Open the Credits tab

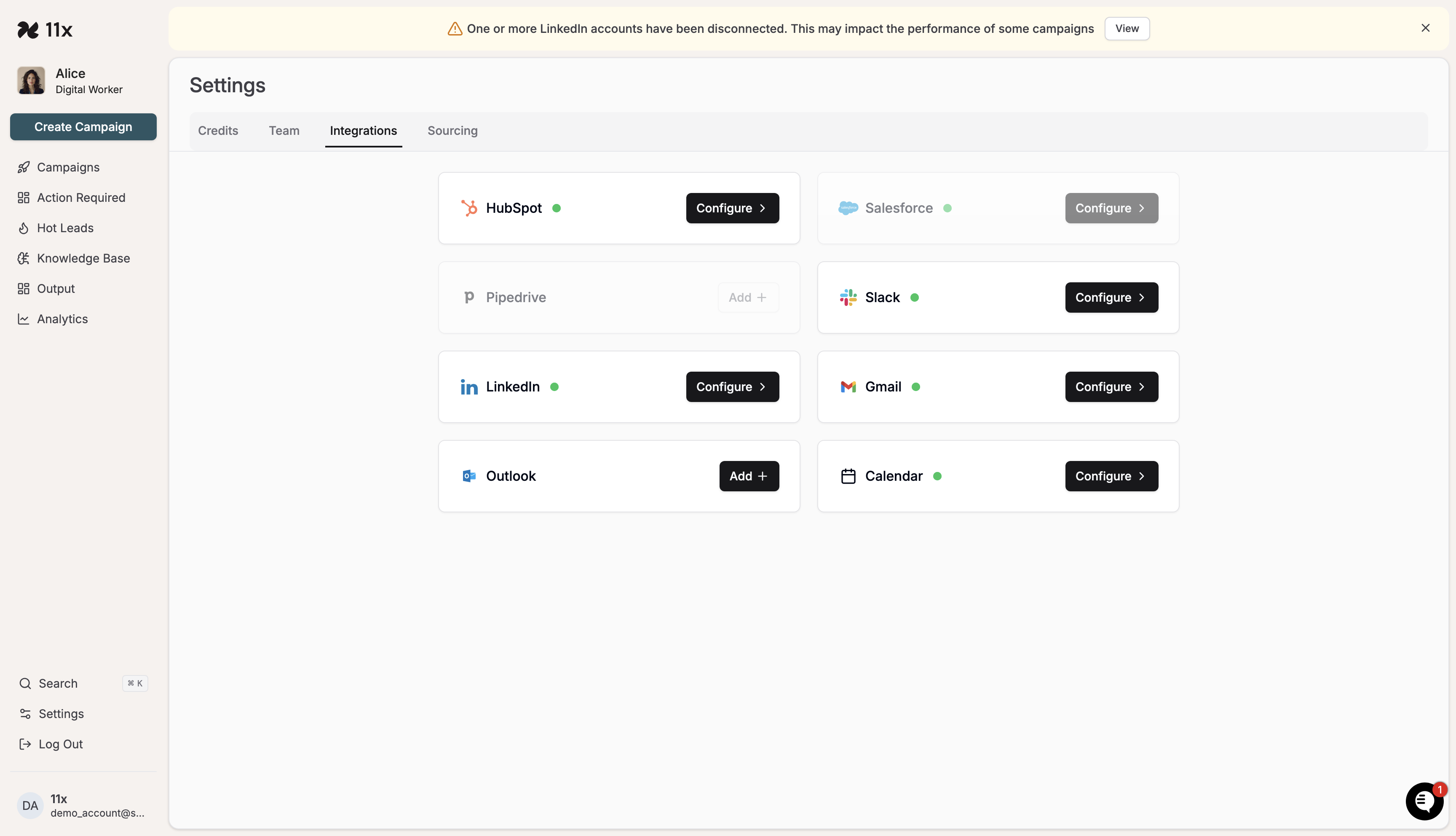pos(218,130)
